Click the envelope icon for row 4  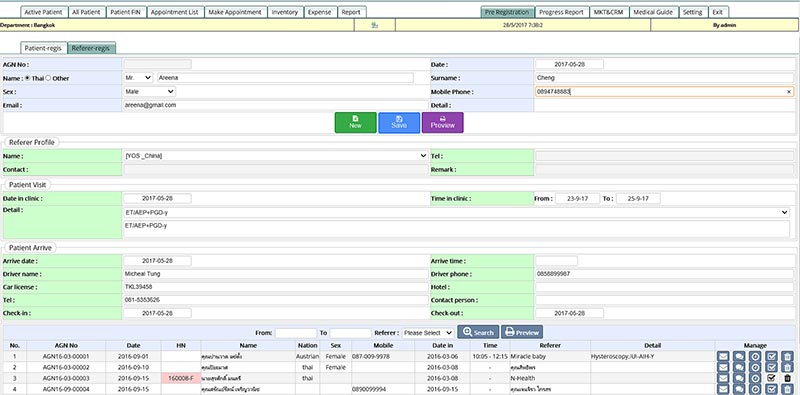(723, 389)
